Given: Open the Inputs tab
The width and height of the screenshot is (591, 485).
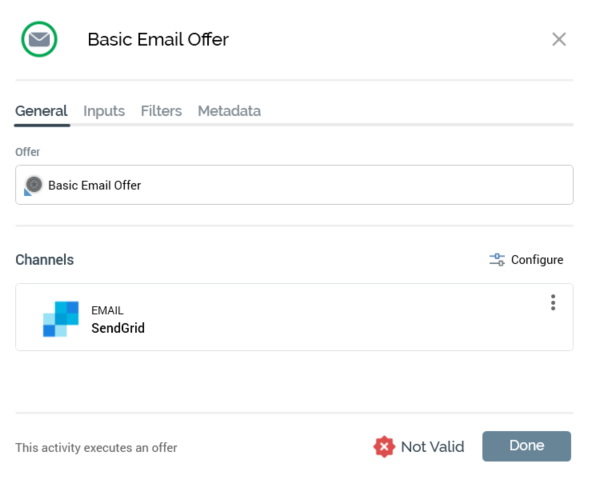Looking at the screenshot, I should click(104, 111).
